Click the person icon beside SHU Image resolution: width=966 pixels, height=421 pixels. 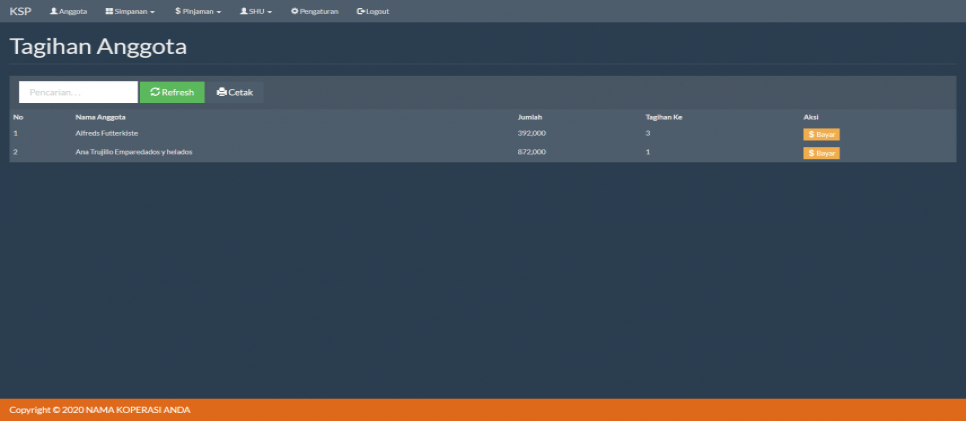(x=244, y=11)
